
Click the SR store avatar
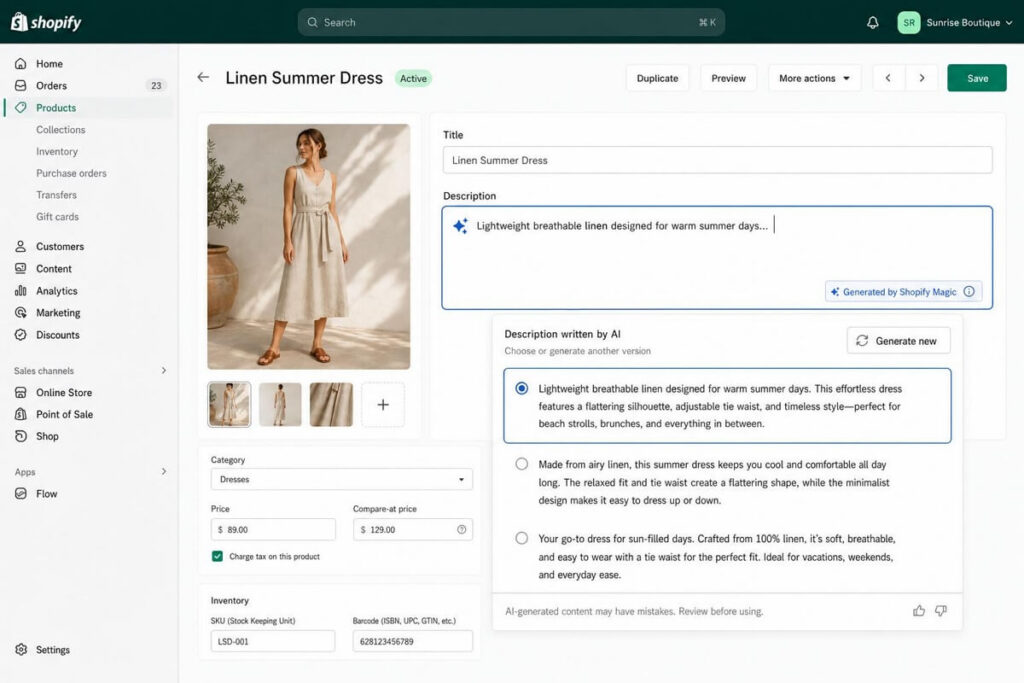(x=908, y=22)
